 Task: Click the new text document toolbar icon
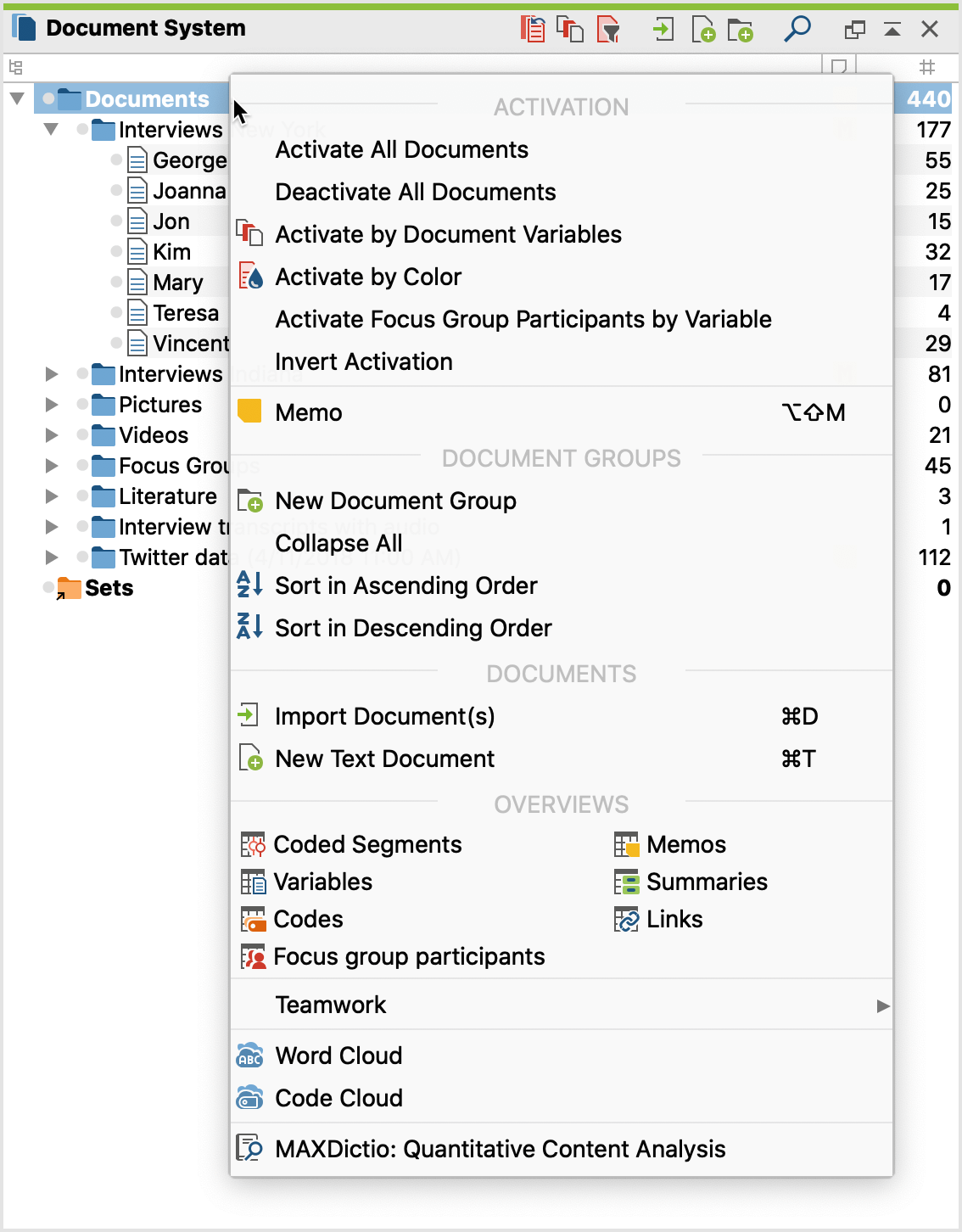click(x=703, y=30)
